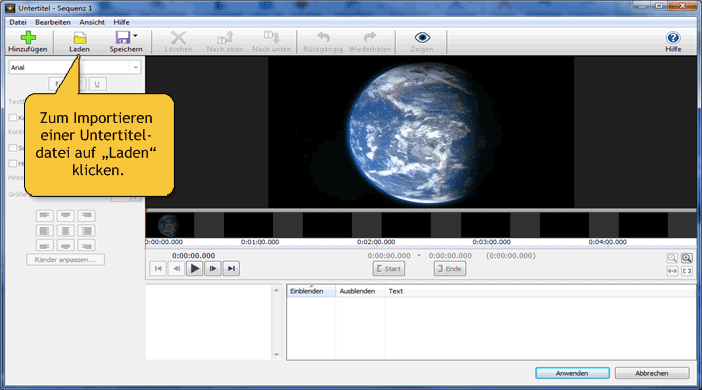The height and width of the screenshot is (390, 702).
Task: Align subtitle text to middle right
Action: pos(86,231)
